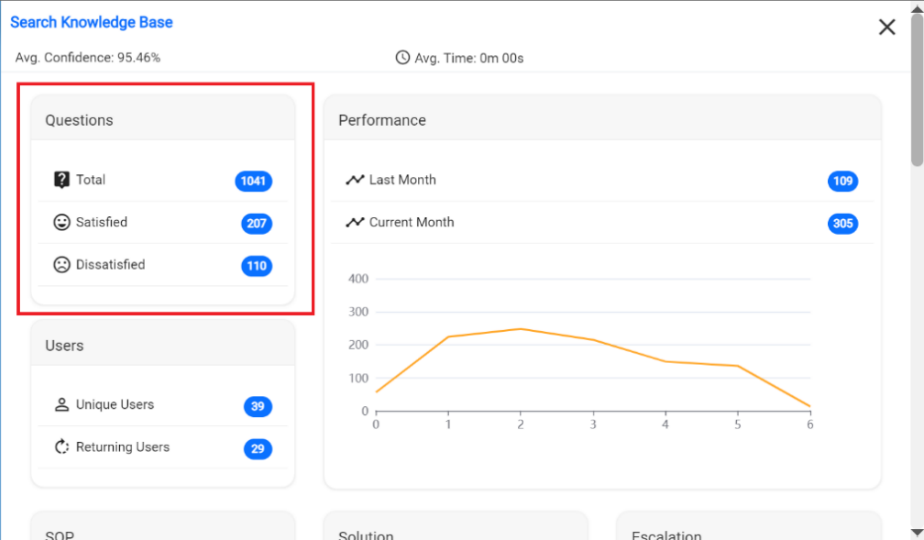Click the 39 unique users badge

(258, 406)
